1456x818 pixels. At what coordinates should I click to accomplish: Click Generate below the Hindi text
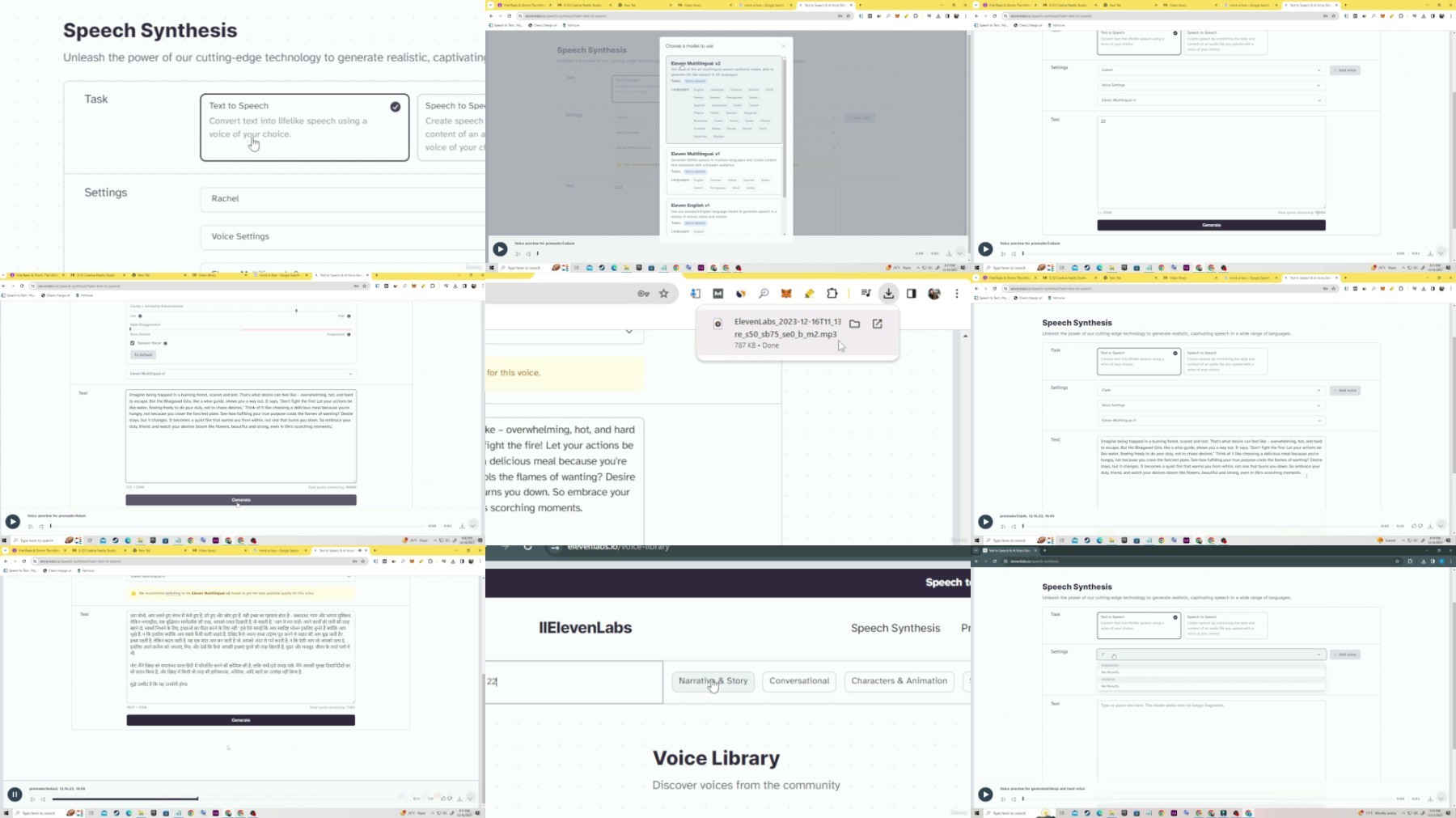click(240, 720)
